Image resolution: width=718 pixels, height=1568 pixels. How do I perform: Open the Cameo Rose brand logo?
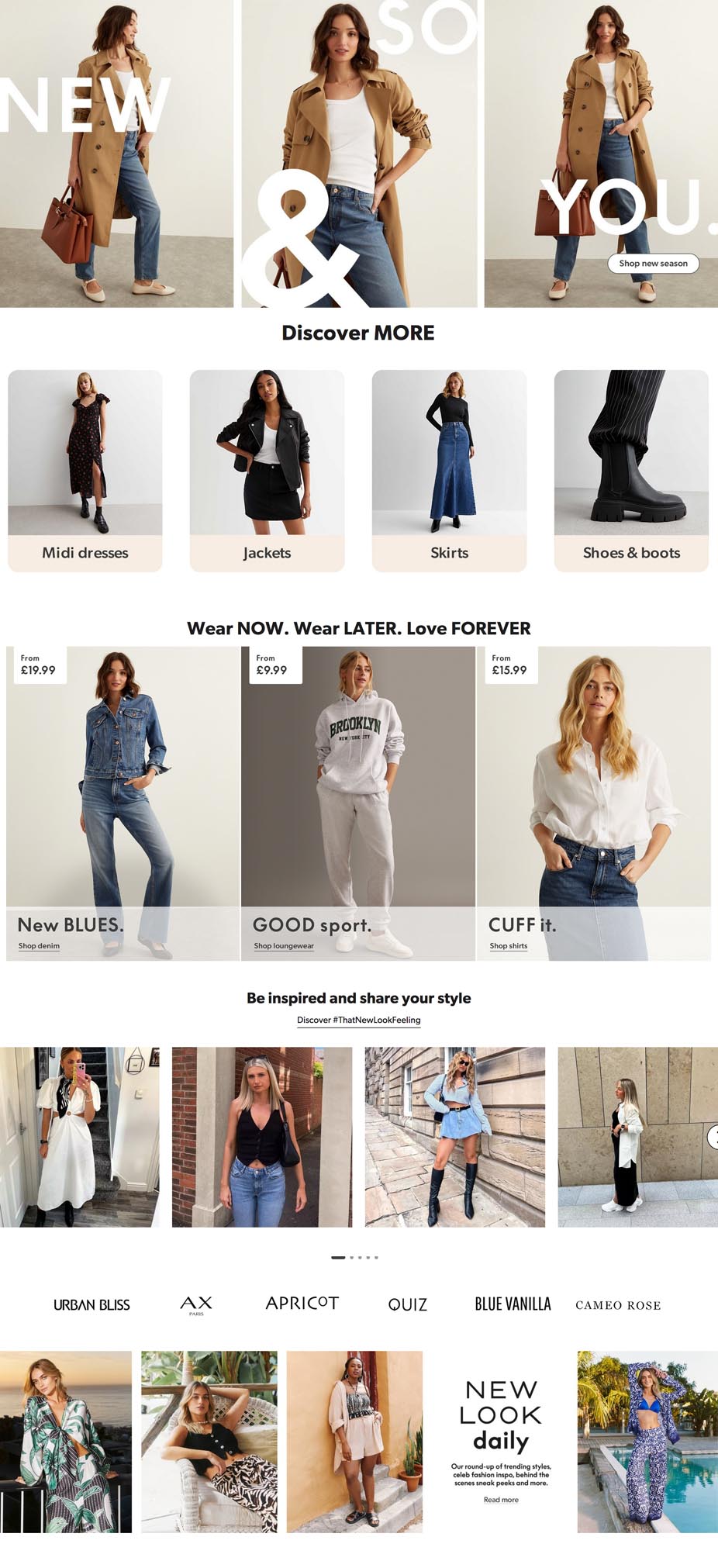[x=618, y=1305]
